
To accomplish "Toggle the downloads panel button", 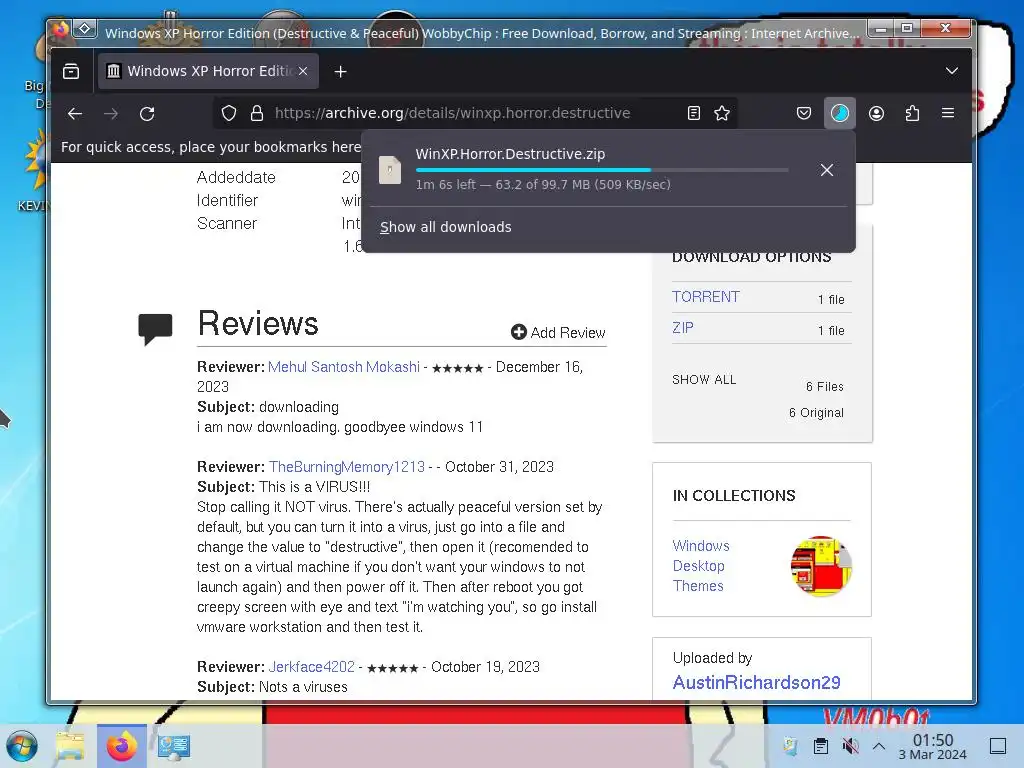I will [840, 113].
